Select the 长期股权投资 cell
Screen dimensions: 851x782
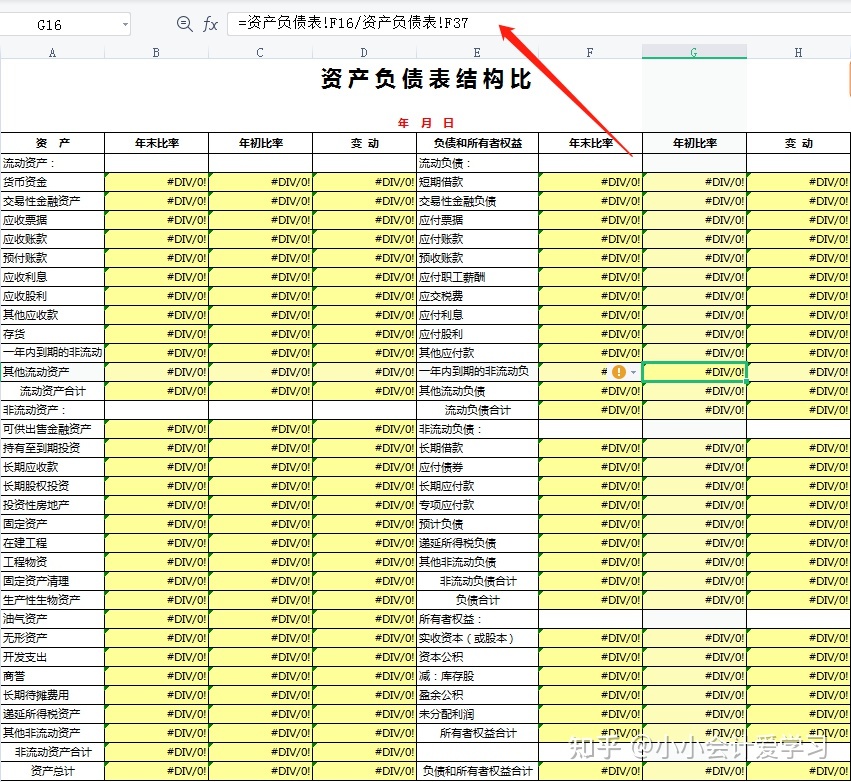[x=52, y=486]
